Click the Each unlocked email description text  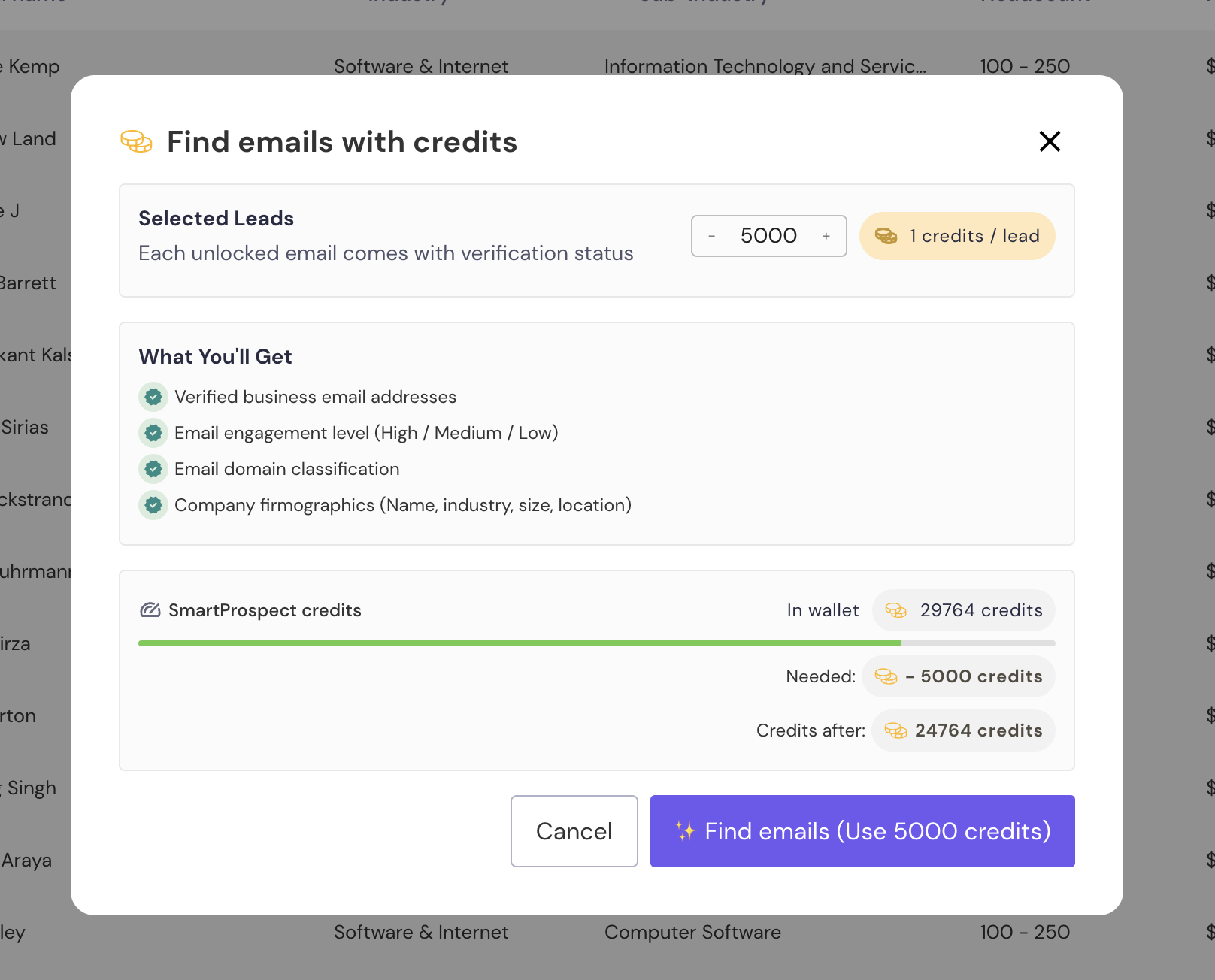pos(386,253)
